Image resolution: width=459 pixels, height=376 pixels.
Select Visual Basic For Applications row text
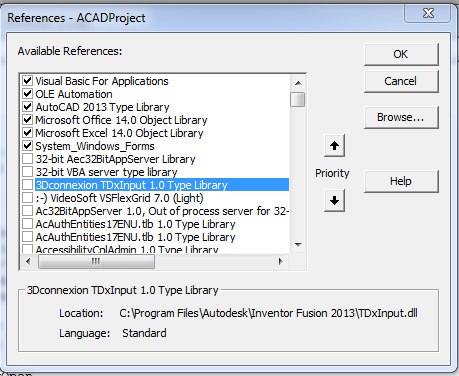pyautogui.click(x=102, y=81)
